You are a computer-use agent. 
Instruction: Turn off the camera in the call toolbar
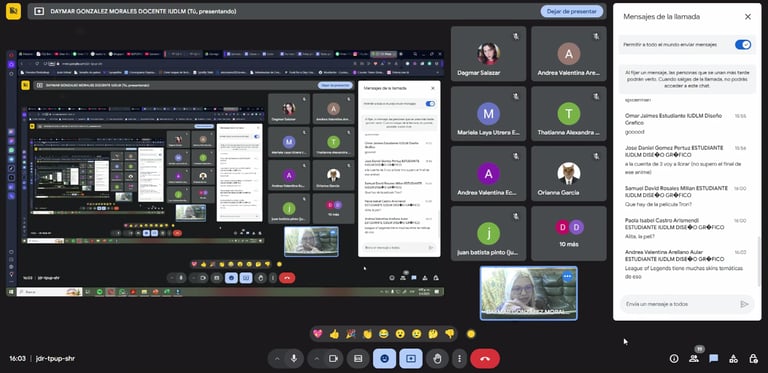tap(334, 359)
